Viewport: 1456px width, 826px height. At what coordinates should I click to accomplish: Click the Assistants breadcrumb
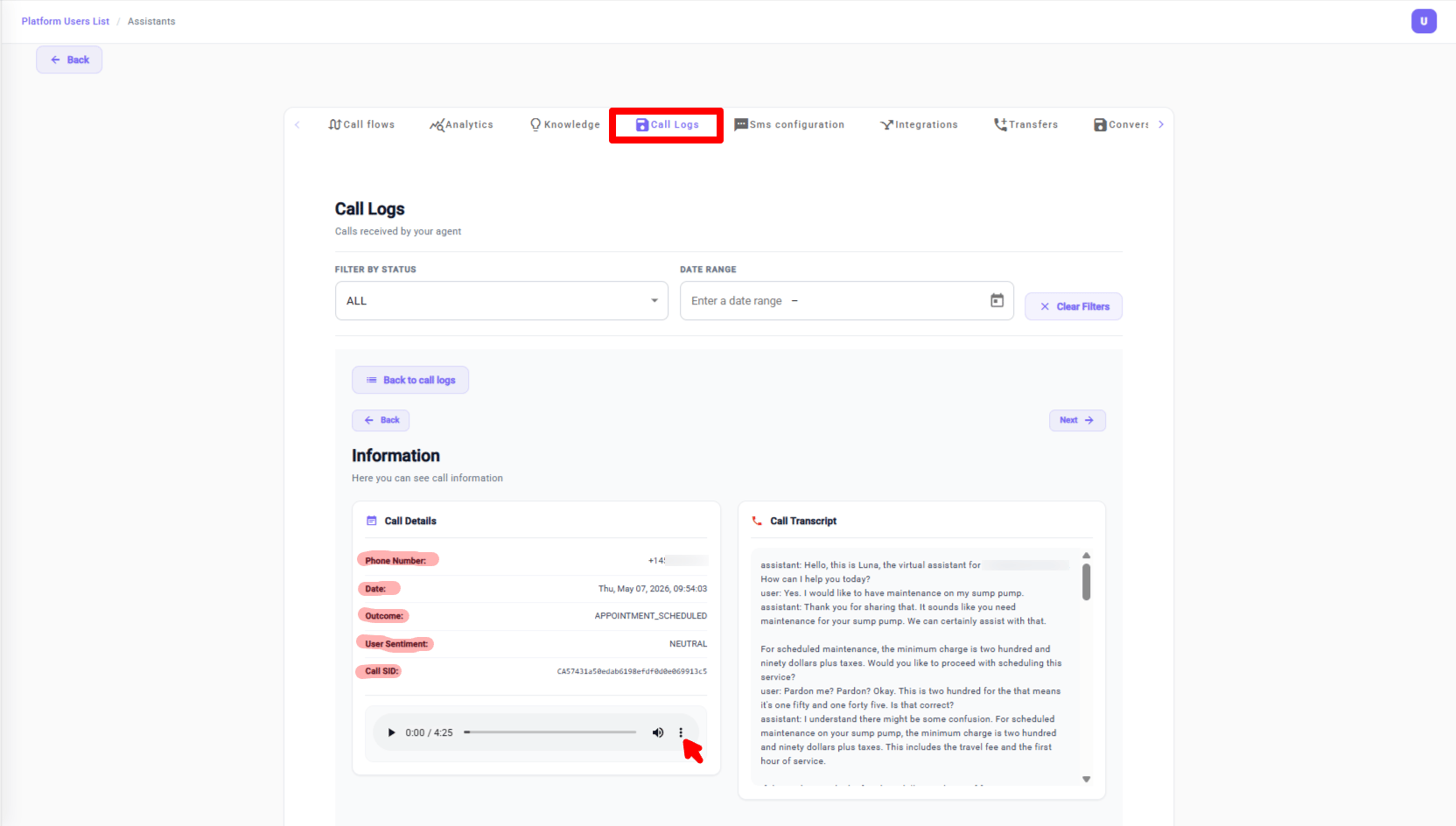click(x=151, y=21)
